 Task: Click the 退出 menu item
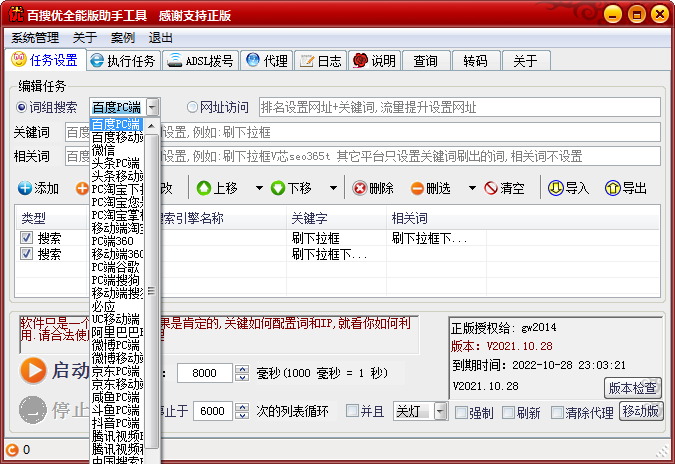coord(161,38)
